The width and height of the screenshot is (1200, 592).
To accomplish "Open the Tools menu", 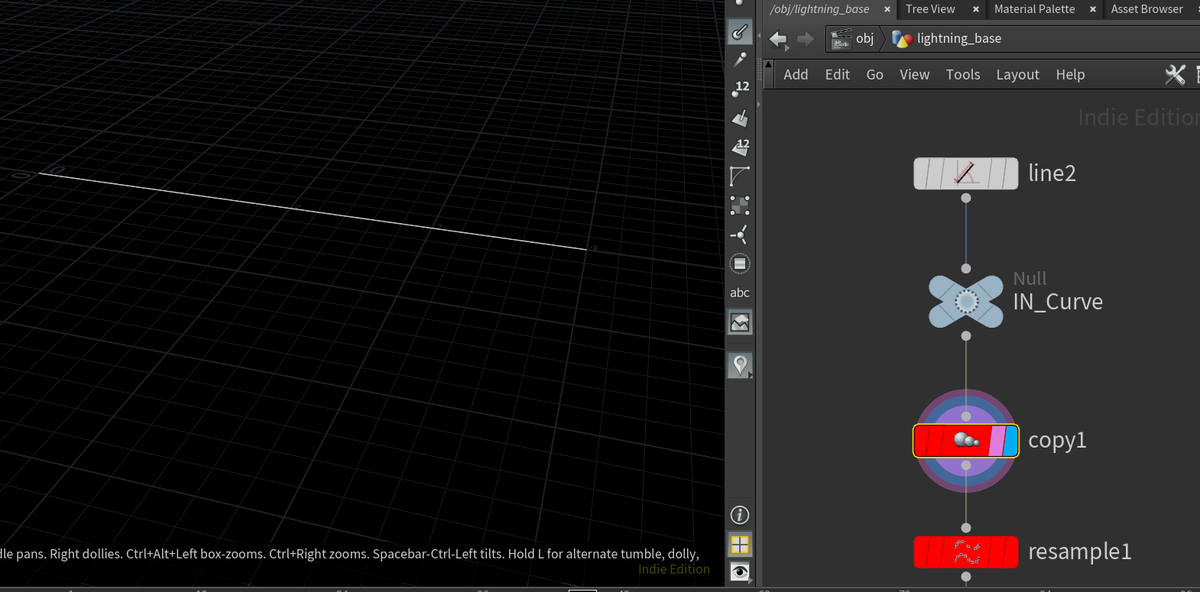I will (x=963, y=74).
